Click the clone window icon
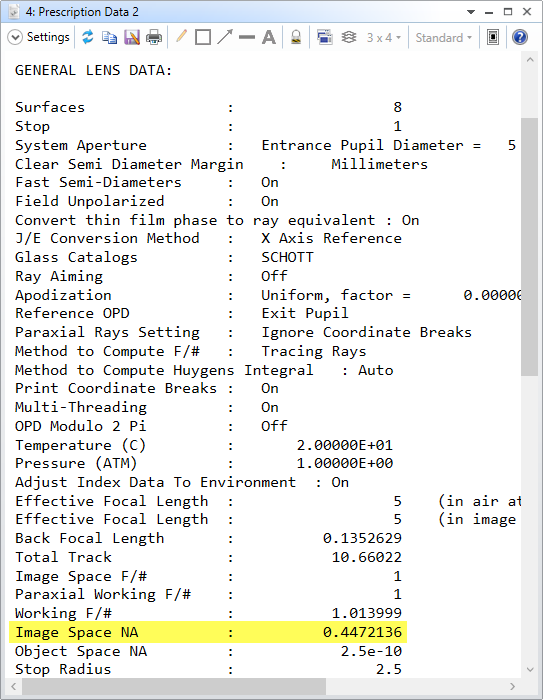The width and height of the screenshot is (543, 700). [325, 37]
